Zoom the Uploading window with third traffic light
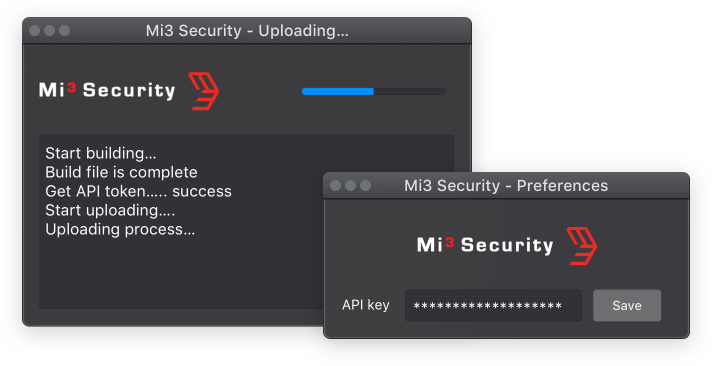 coord(64,30)
